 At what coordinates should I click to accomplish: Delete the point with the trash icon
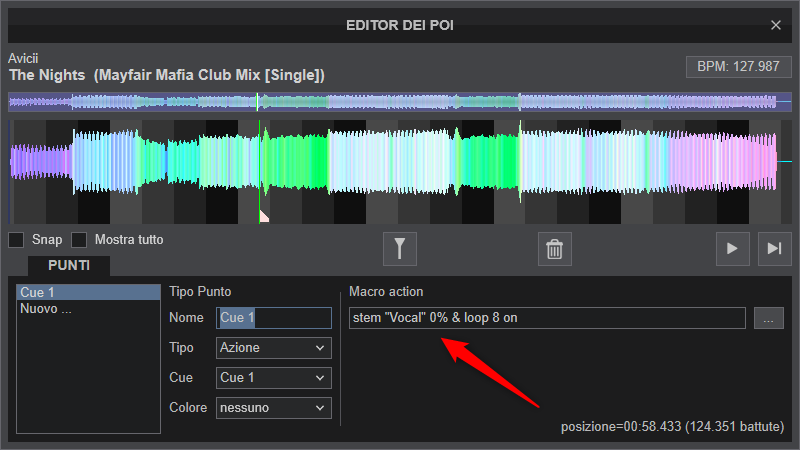click(555, 249)
